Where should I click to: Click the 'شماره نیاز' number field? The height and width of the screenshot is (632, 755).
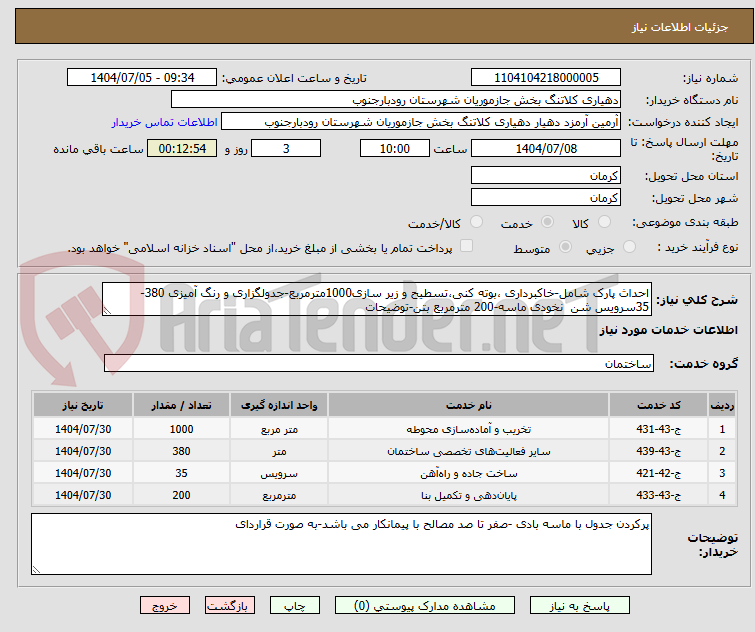coord(545,78)
